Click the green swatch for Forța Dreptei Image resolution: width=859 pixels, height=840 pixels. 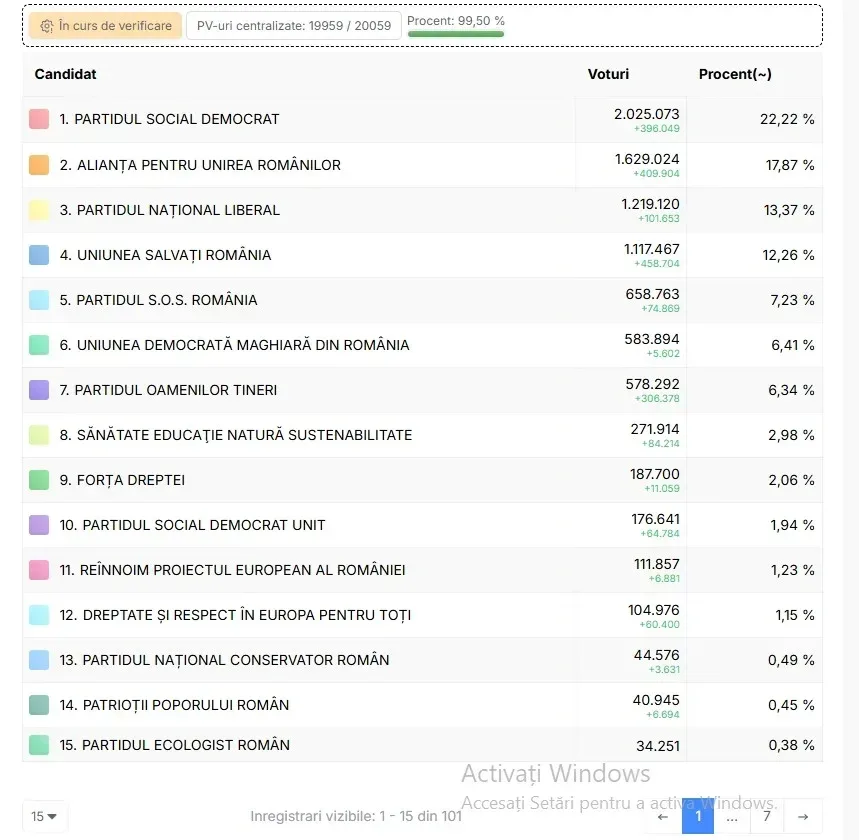click(39, 479)
